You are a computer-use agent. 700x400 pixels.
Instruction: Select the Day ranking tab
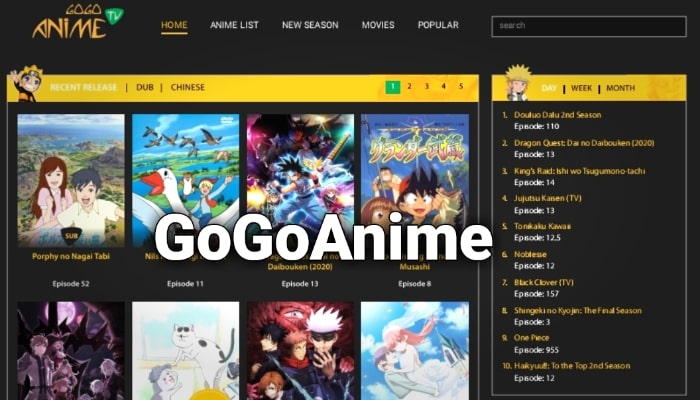click(549, 88)
